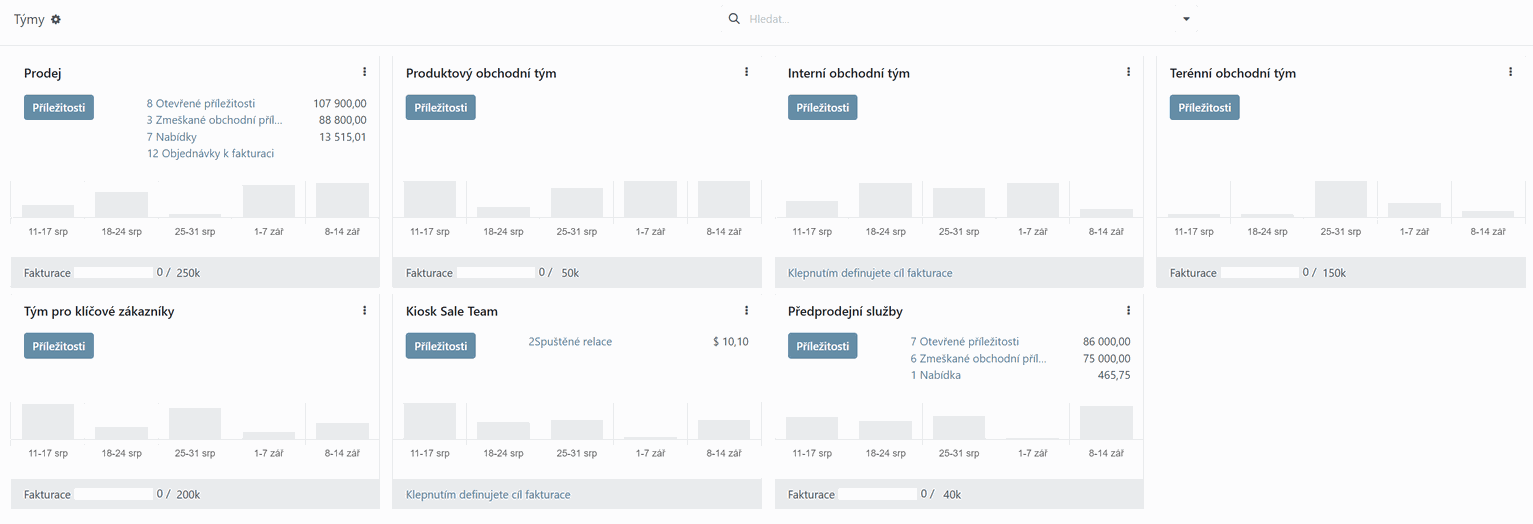1533x524 pixels.
Task: Open Interní obchodní tým kebab menu
Action: point(1128,72)
